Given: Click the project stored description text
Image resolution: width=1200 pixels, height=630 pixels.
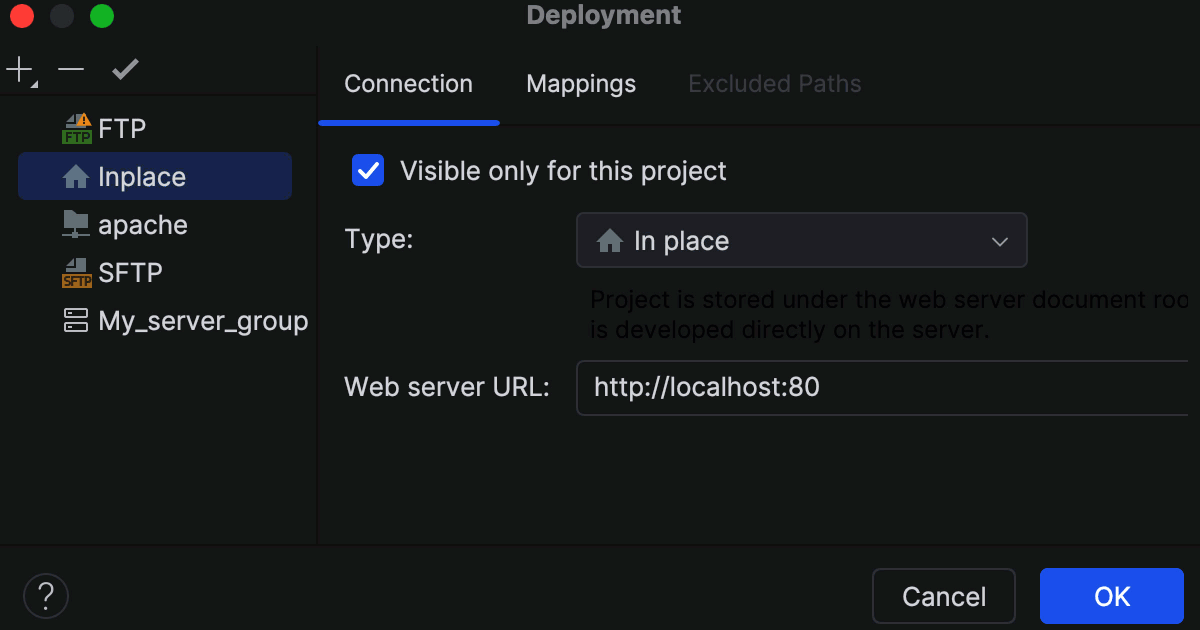Looking at the screenshot, I should point(890,314).
